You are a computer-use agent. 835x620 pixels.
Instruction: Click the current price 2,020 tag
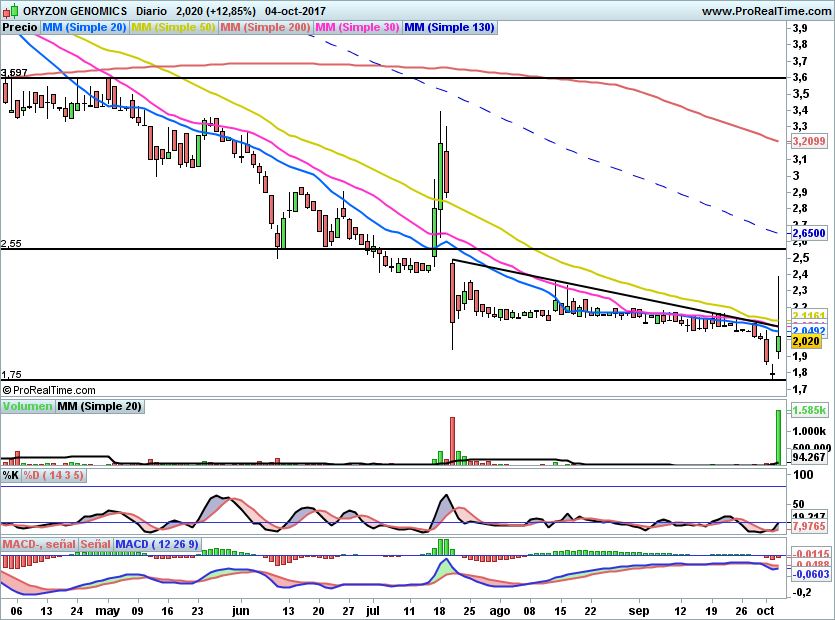tap(806, 341)
